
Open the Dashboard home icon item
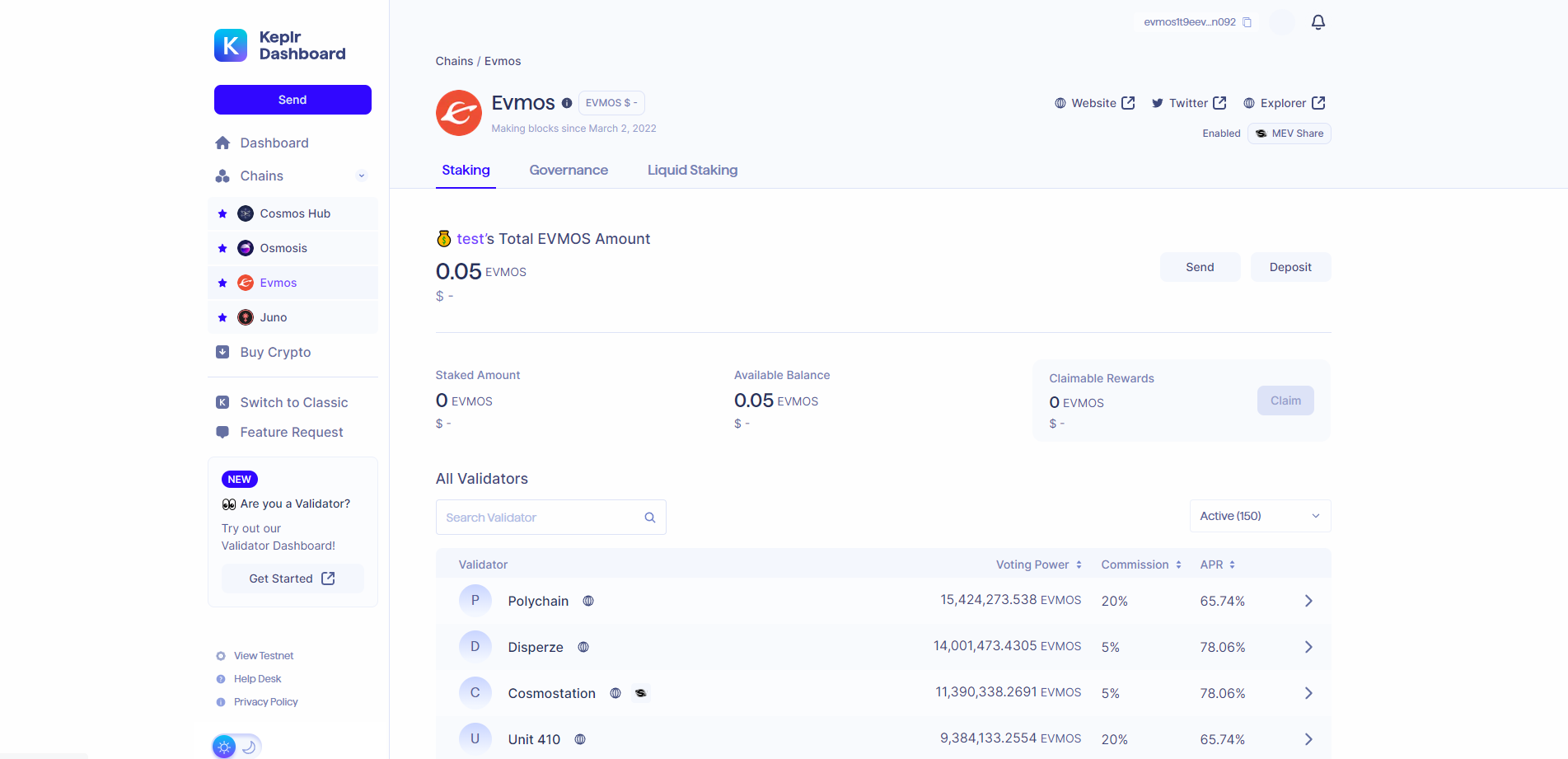pos(222,143)
